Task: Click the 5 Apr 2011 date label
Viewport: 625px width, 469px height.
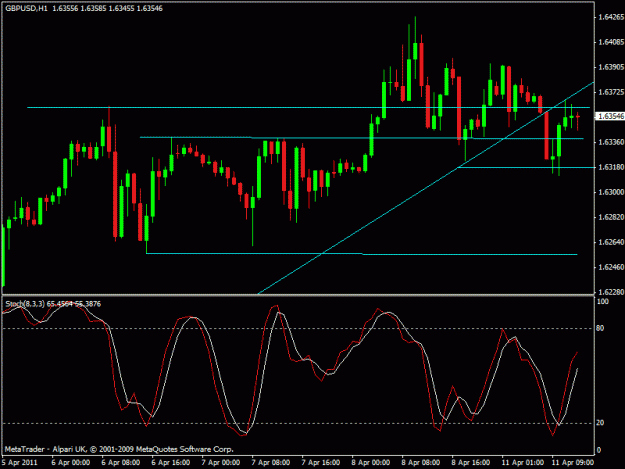Action: (x=20, y=463)
